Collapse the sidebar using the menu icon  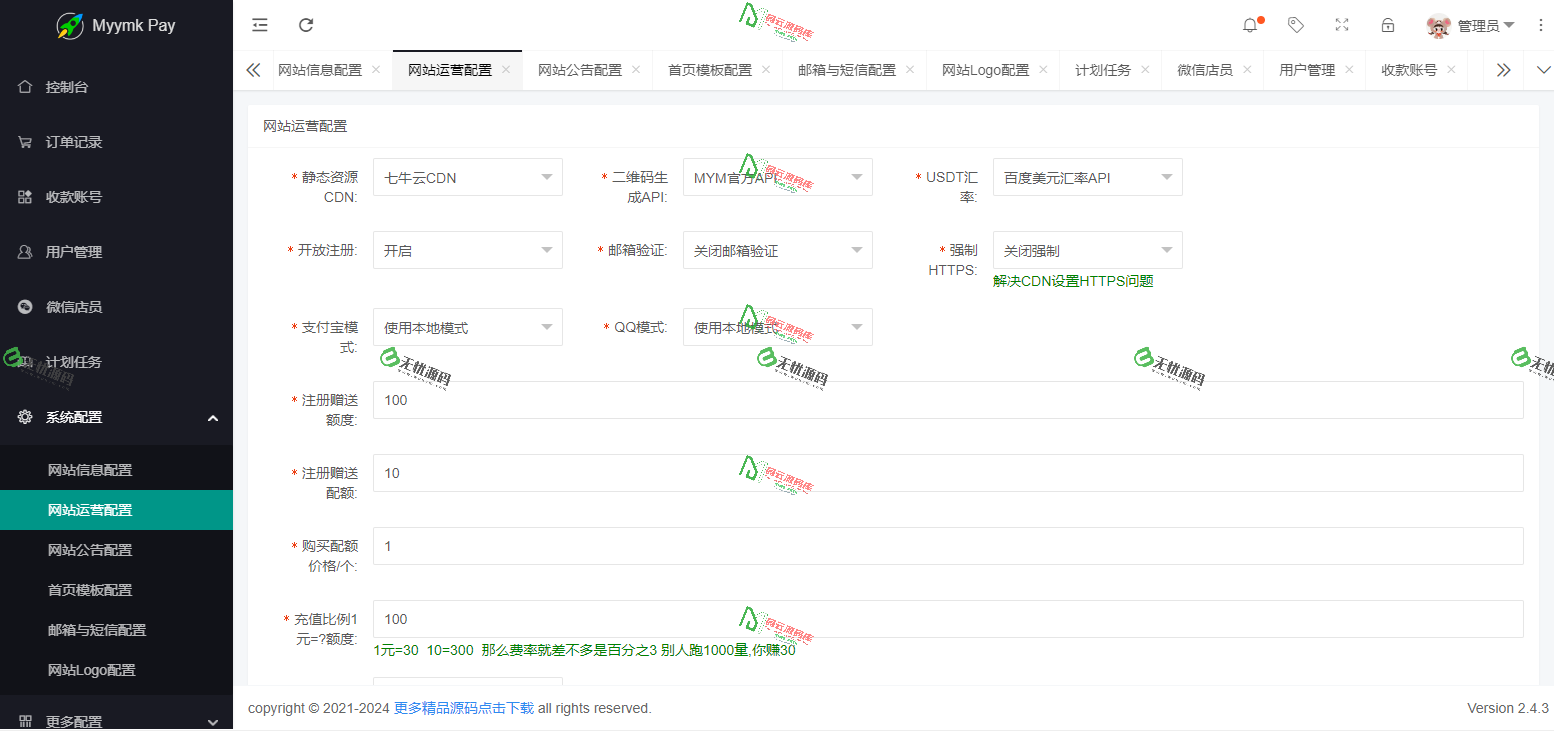[x=259, y=25]
